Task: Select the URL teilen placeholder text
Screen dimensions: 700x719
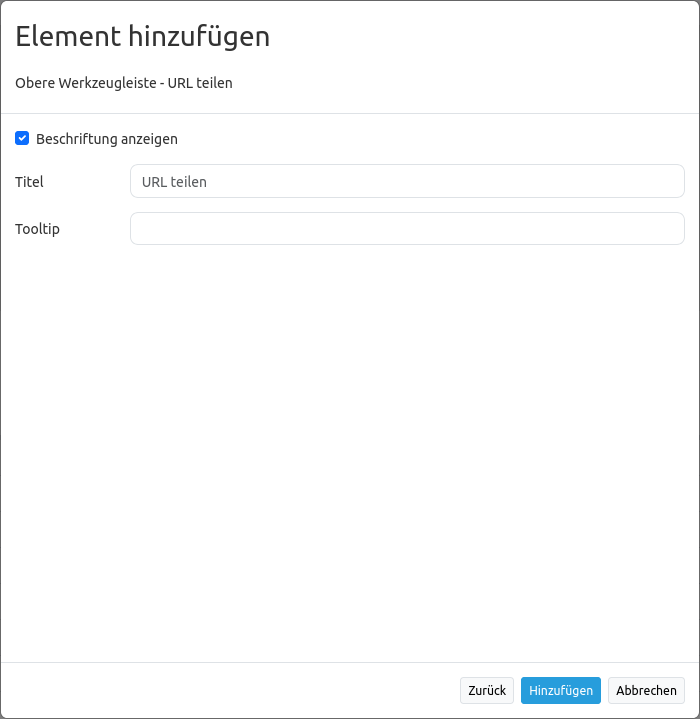Action: 175,182
